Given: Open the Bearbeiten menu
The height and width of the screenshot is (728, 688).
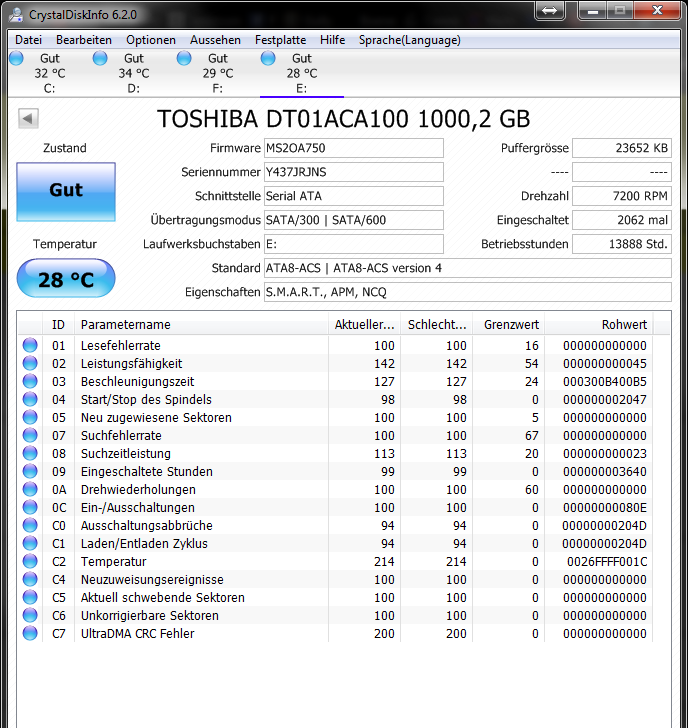Looking at the screenshot, I should [84, 40].
